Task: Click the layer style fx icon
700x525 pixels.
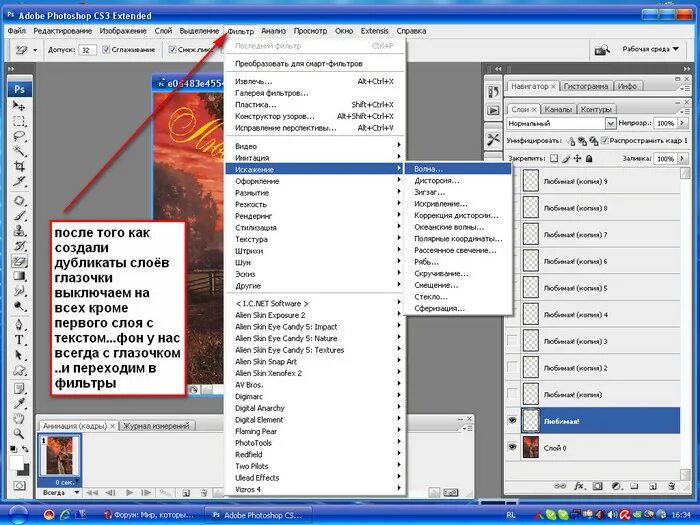Action: [579, 486]
